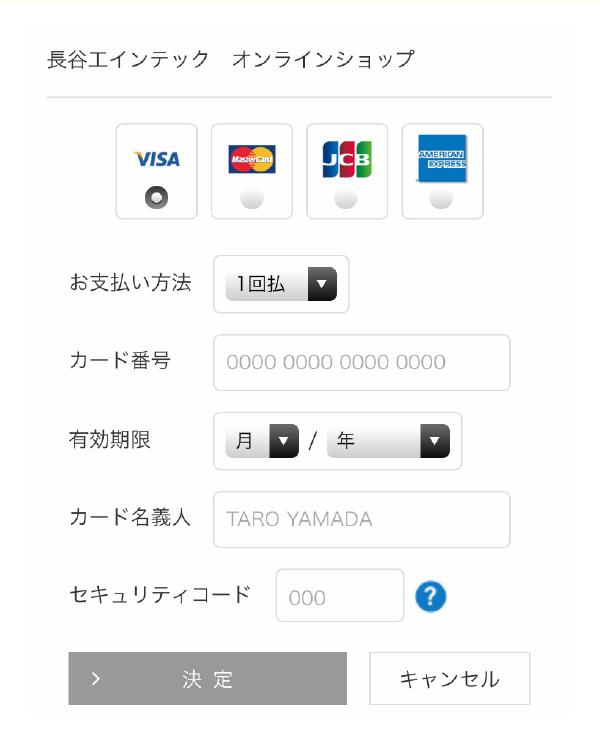Click the MasterCard logo
600x736 pixels.
coord(252,159)
